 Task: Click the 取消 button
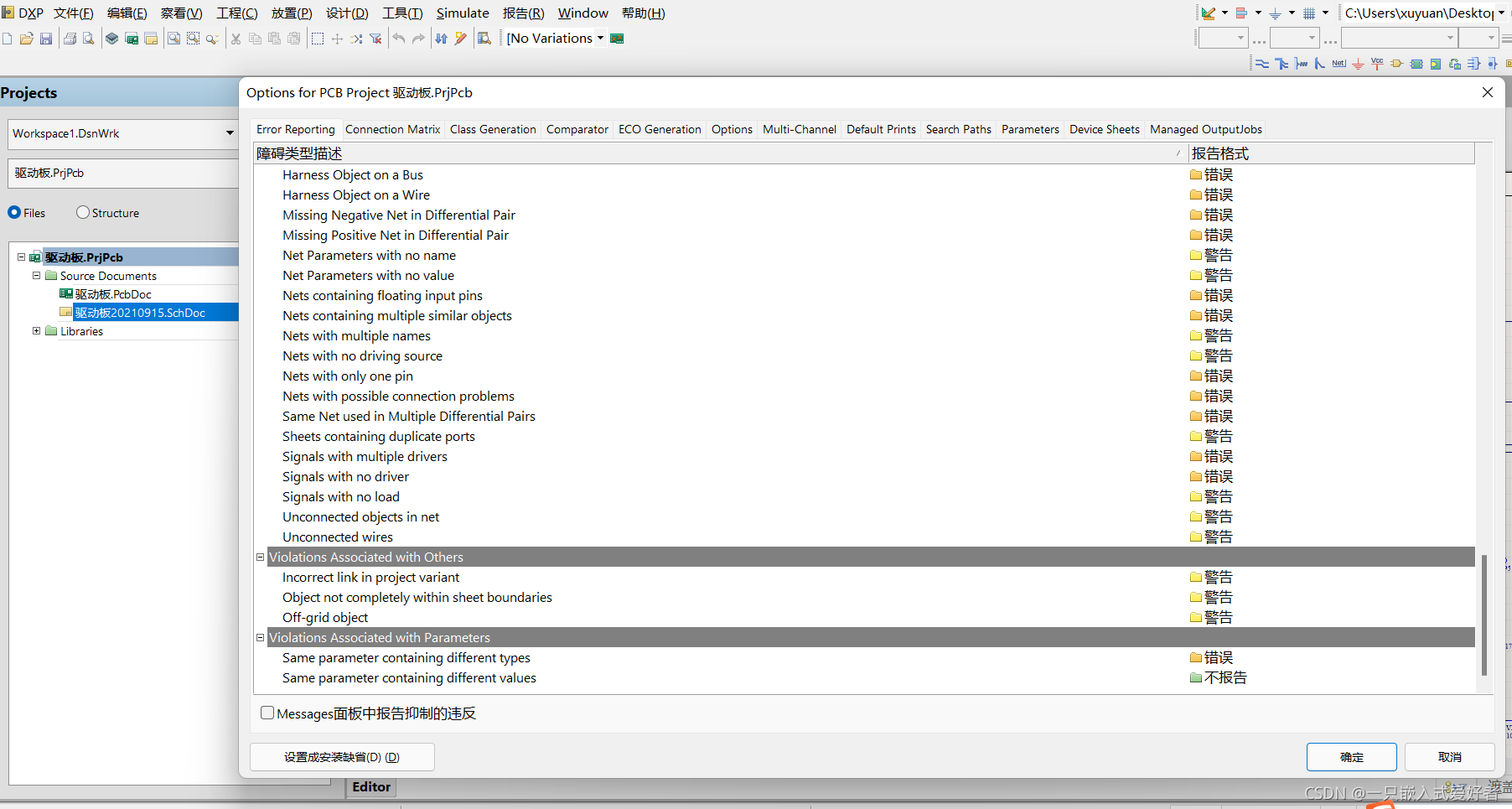click(x=1449, y=757)
